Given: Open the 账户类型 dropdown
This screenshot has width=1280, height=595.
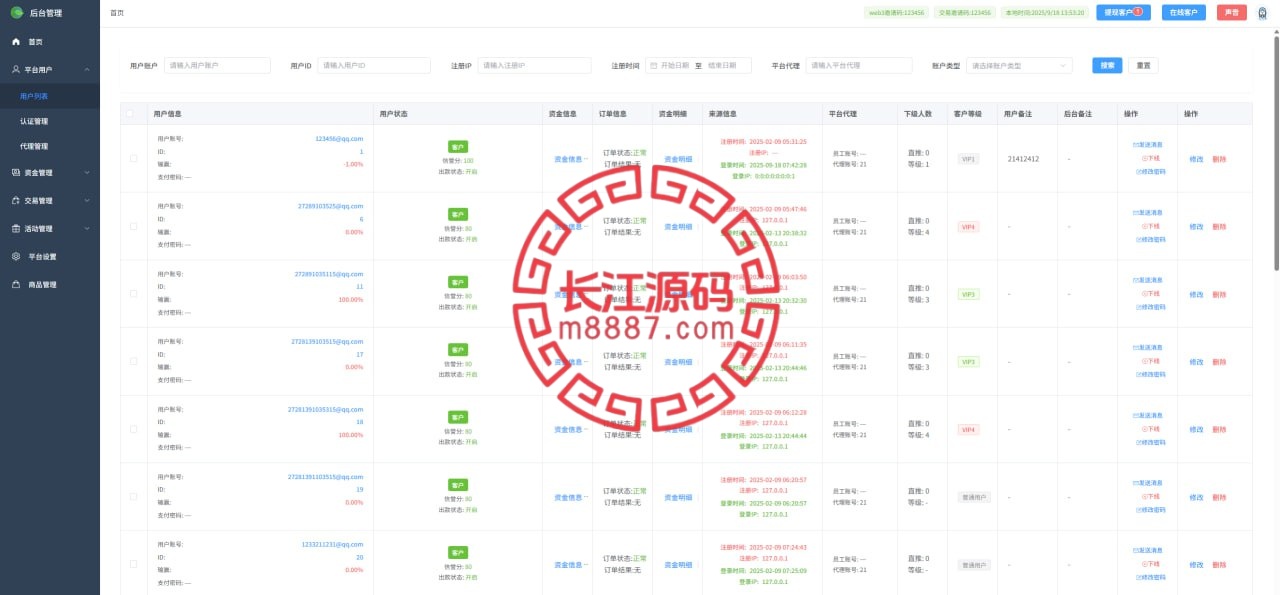Looking at the screenshot, I should 1020,65.
